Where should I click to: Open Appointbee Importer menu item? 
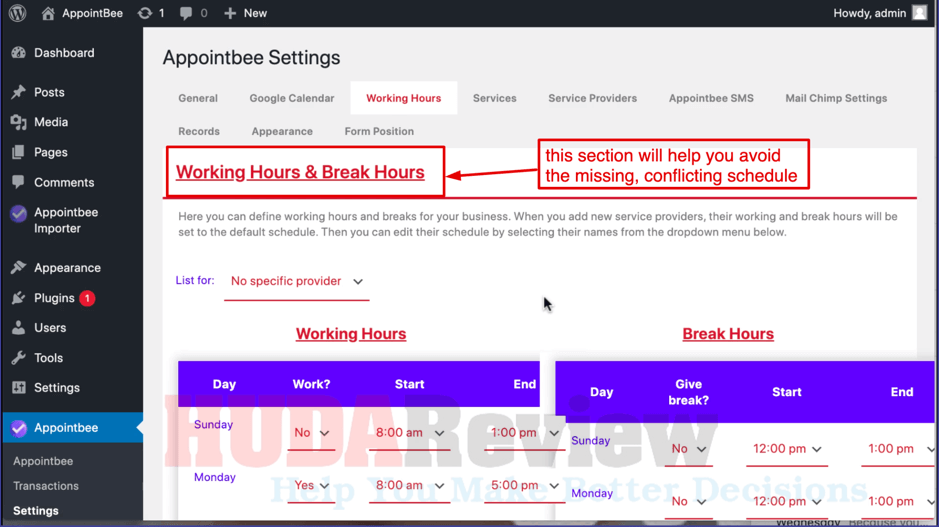point(66,220)
